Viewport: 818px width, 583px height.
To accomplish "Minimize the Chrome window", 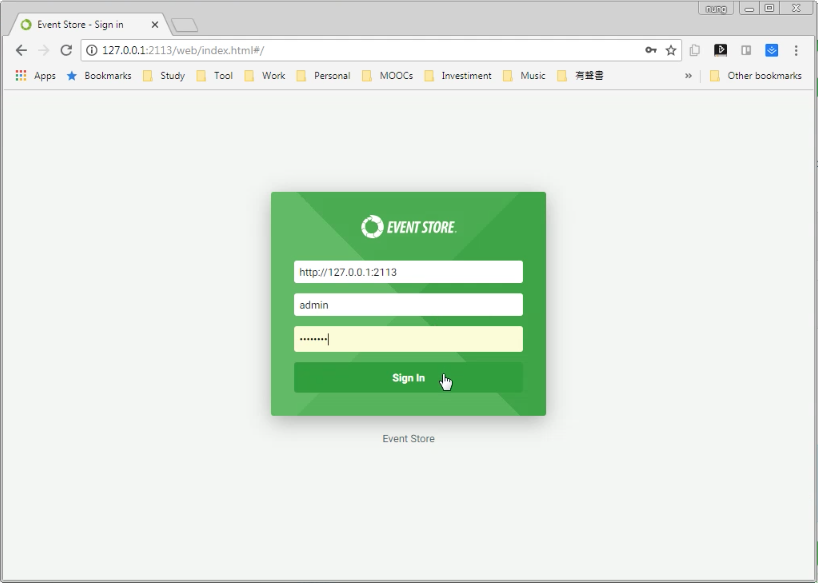I will point(749,8).
